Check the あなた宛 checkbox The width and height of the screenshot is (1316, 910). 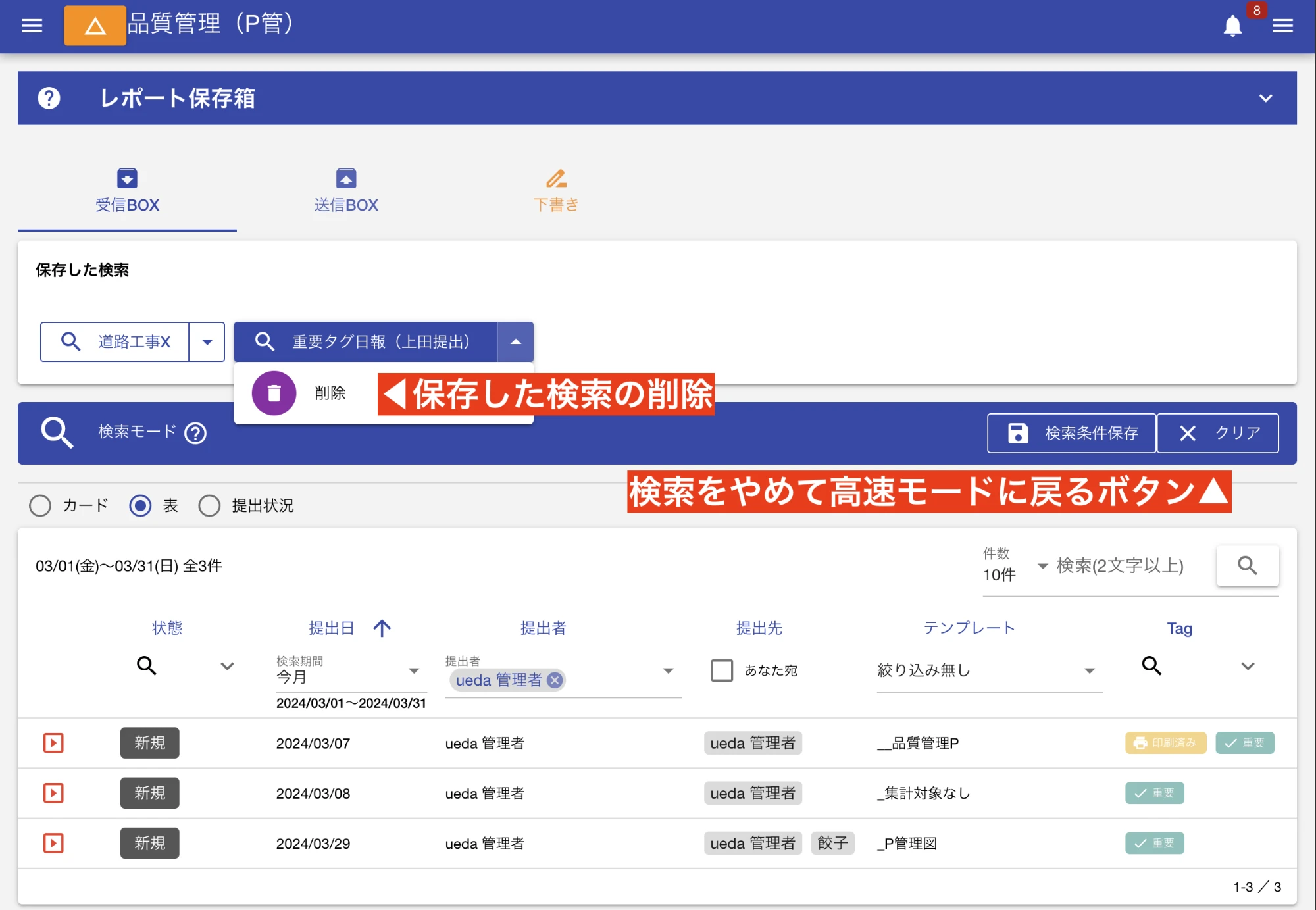[x=722, y=670]
